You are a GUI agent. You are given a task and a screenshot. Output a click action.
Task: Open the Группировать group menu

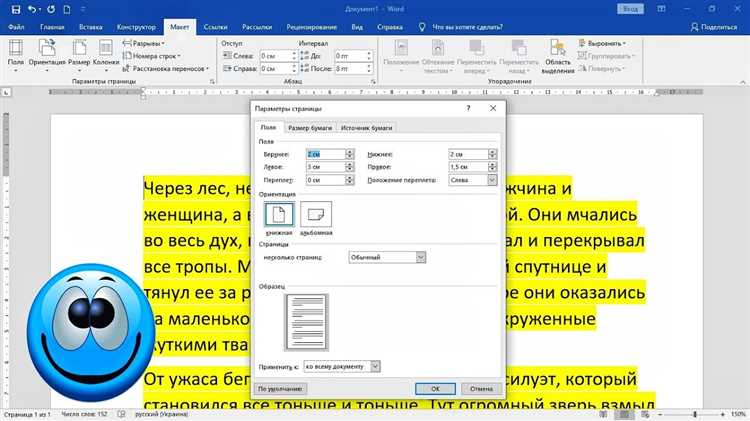pos(607,56)
